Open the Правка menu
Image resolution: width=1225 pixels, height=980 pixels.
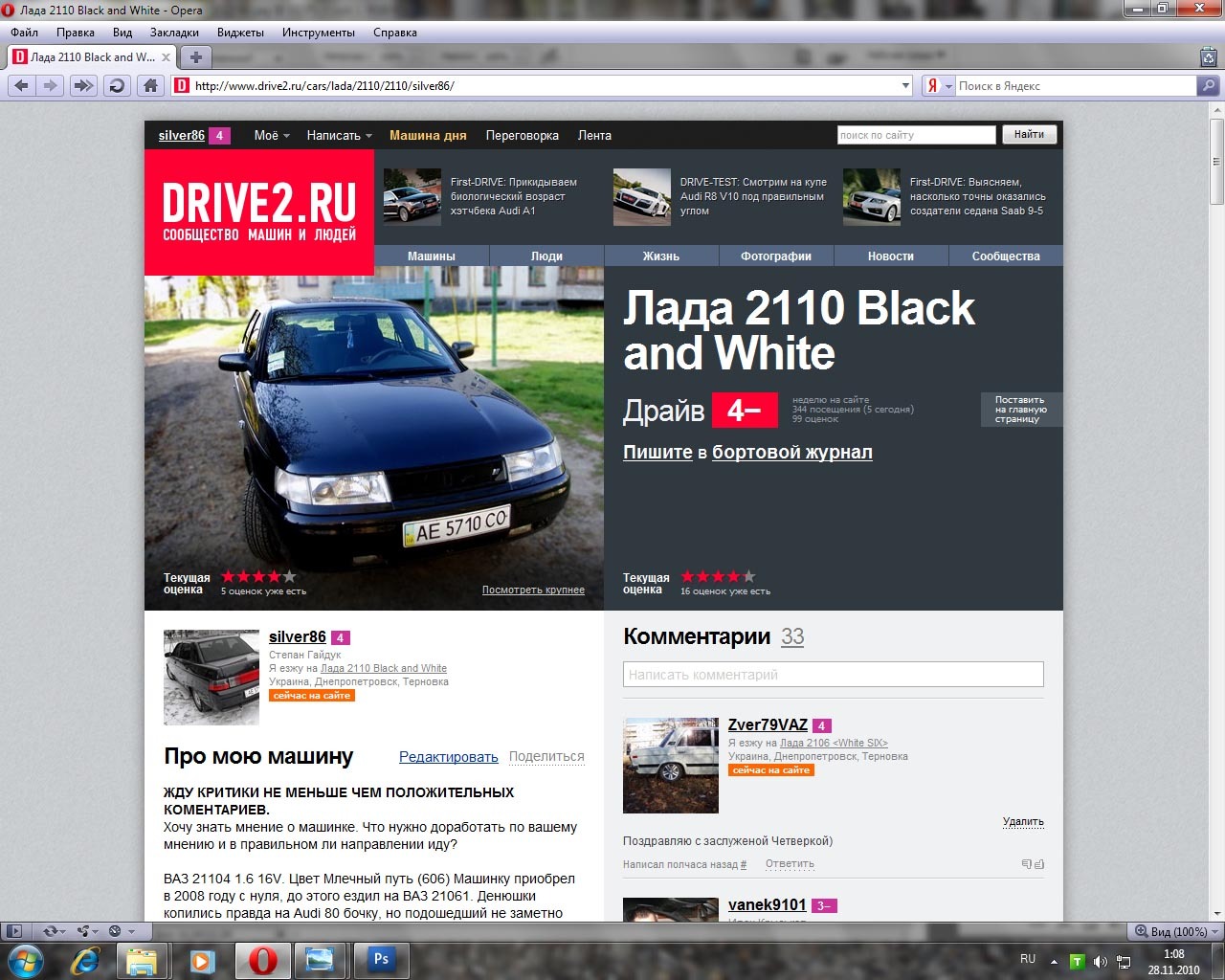point(76,33)
